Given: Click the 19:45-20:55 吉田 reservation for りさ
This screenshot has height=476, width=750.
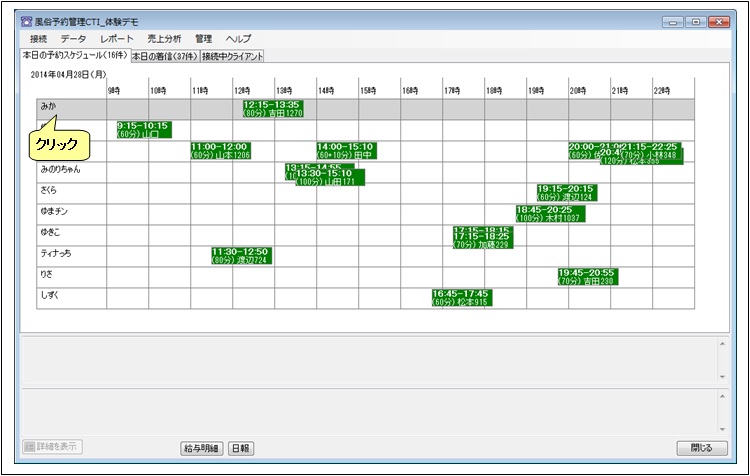Looking at the screenshot, I should click(587, 277).
